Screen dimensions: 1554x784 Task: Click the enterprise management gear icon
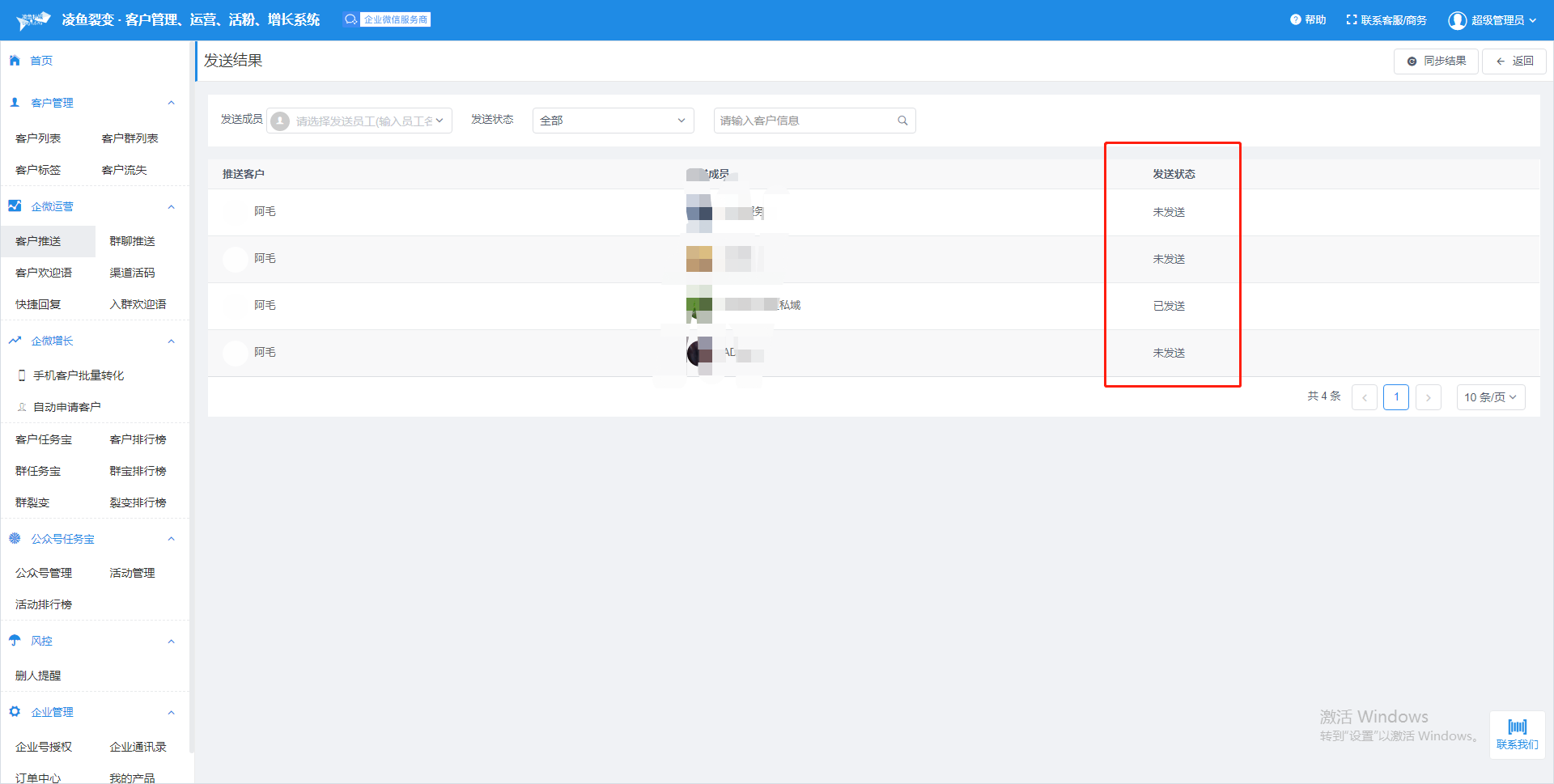(15, 712)
